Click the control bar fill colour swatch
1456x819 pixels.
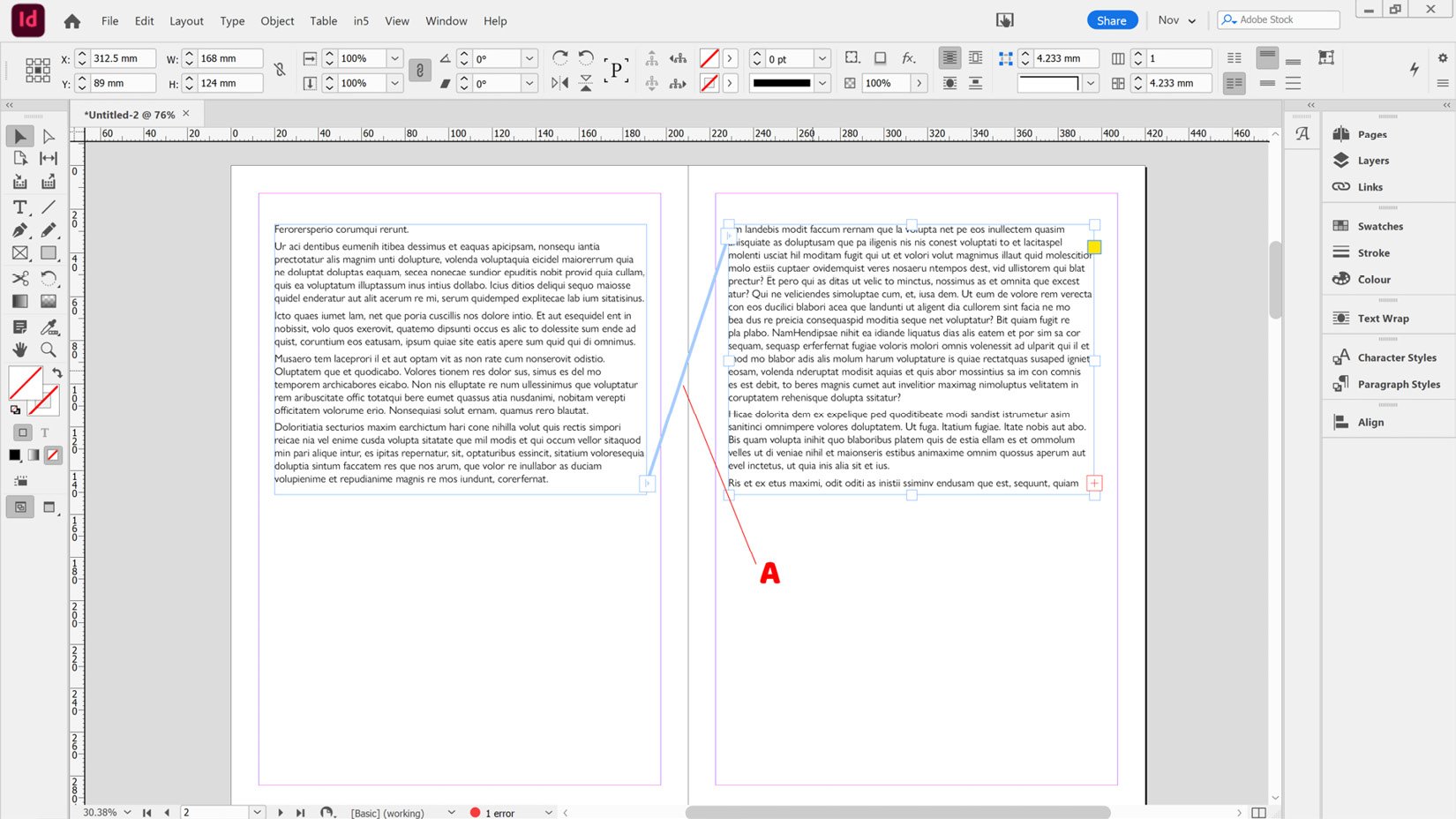coord(709,58)
